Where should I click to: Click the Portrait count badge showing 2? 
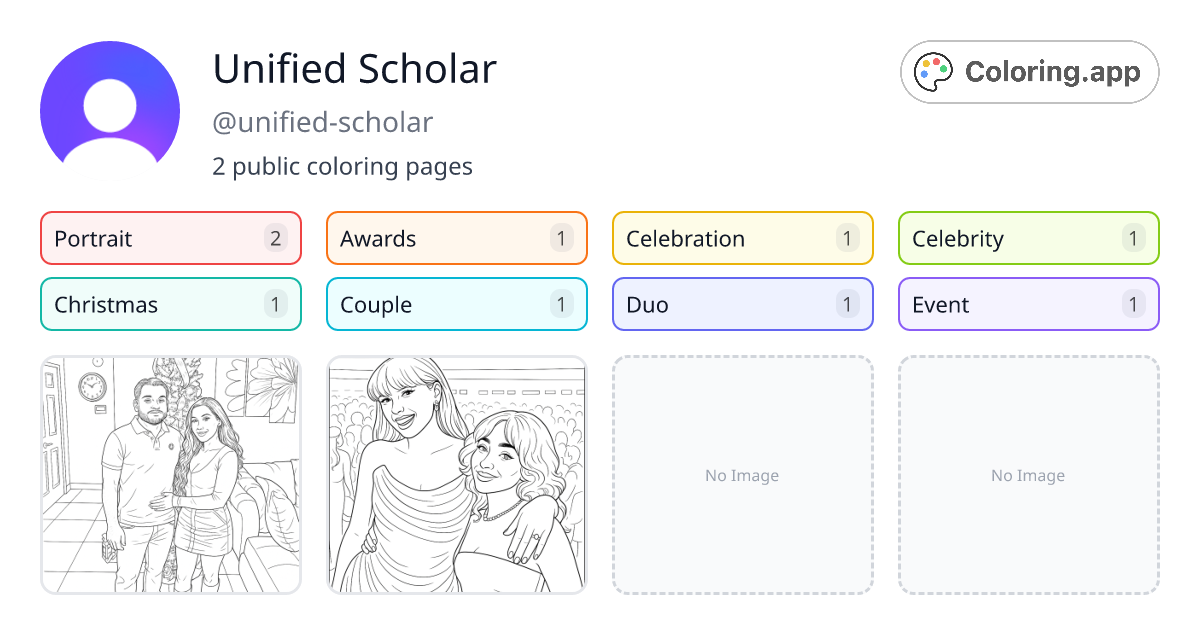[x=275, y=238]
